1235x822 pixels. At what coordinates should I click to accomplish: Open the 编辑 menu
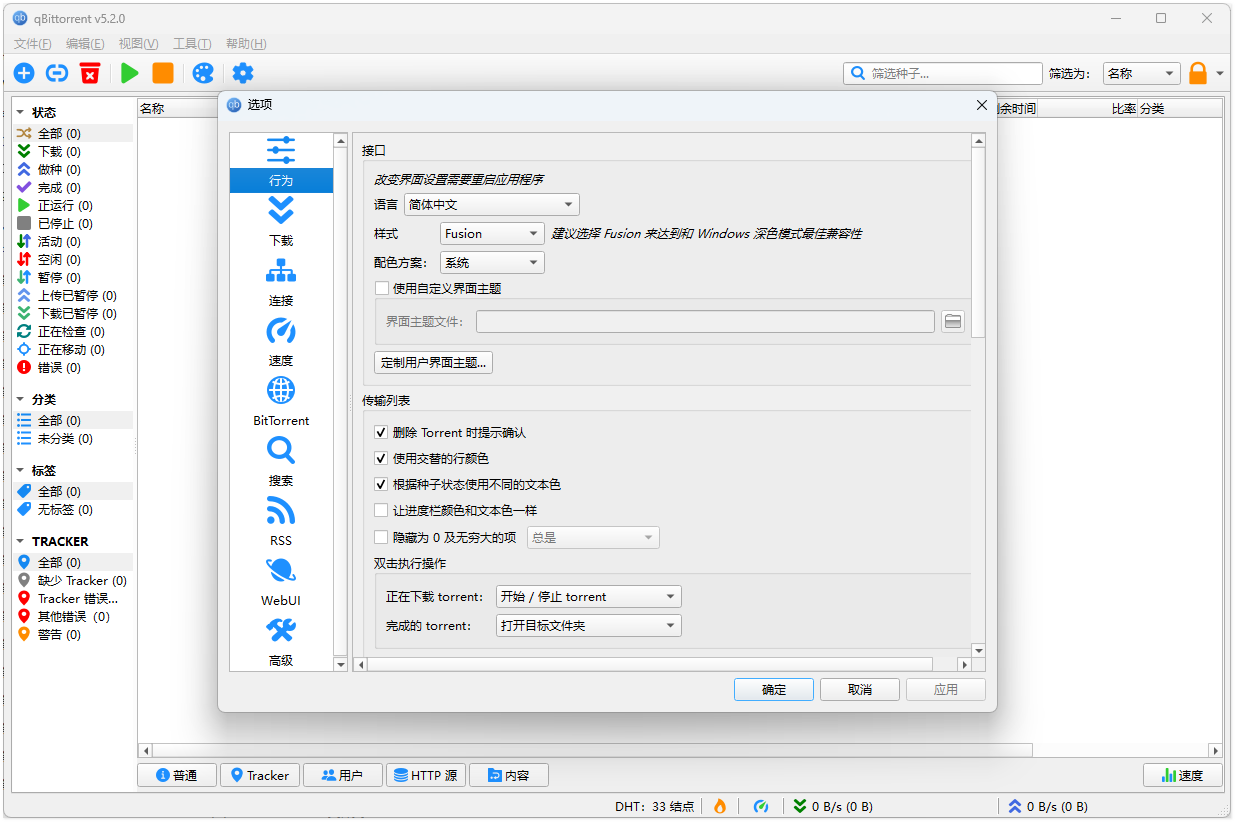[x=85, y=44]
